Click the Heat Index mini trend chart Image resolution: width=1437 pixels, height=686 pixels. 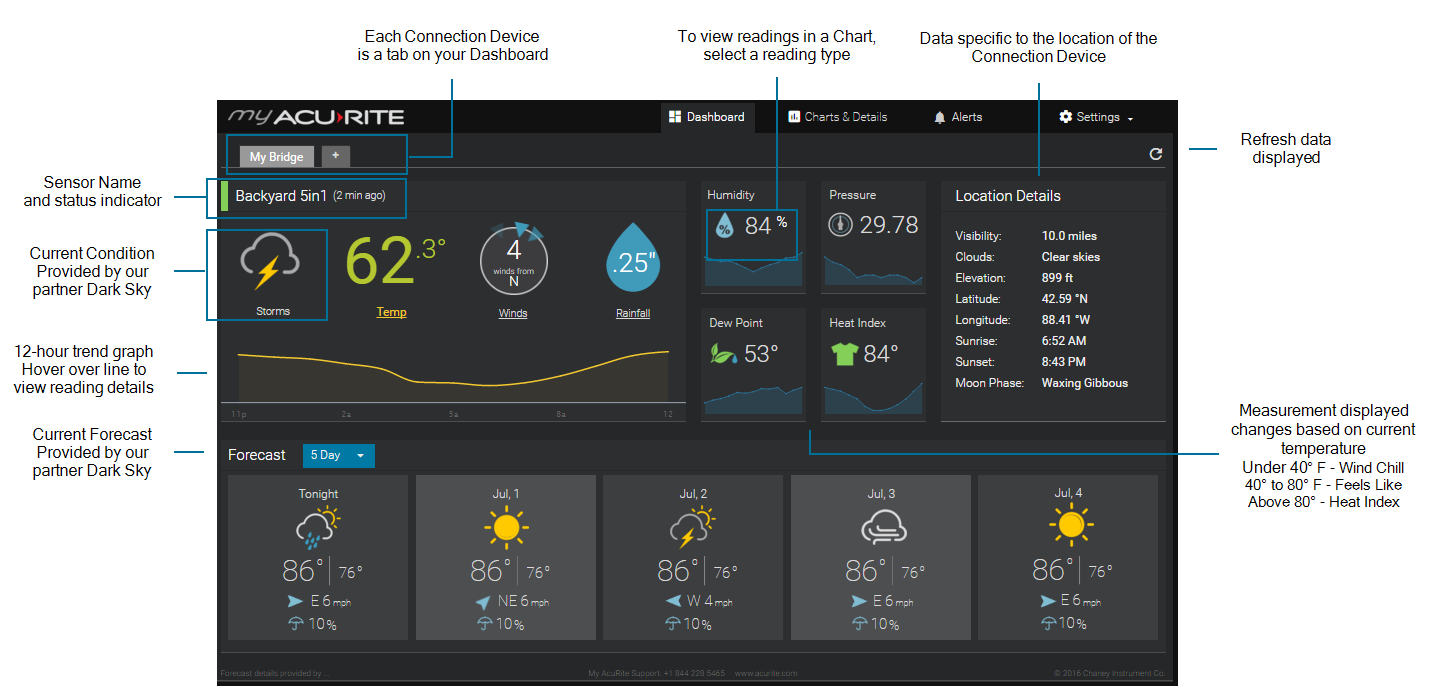point(873,396)
